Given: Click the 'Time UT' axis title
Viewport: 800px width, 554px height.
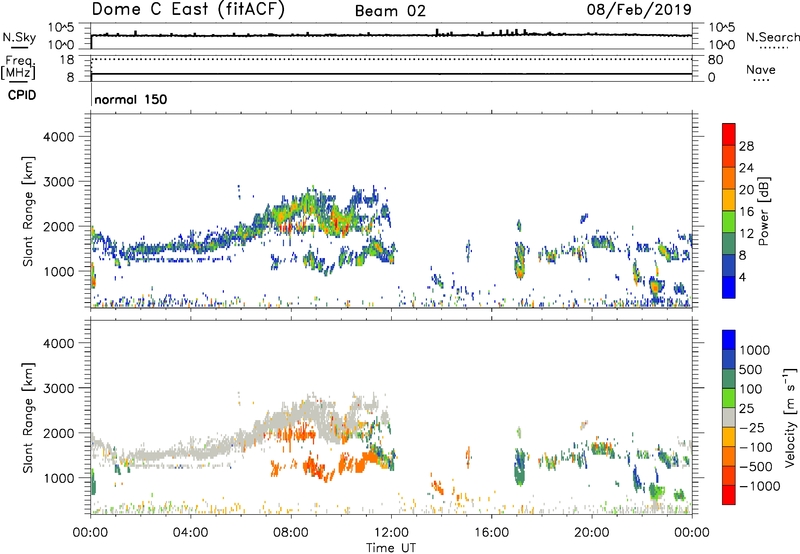Looking at the screenshot, I should pos(391,548).
